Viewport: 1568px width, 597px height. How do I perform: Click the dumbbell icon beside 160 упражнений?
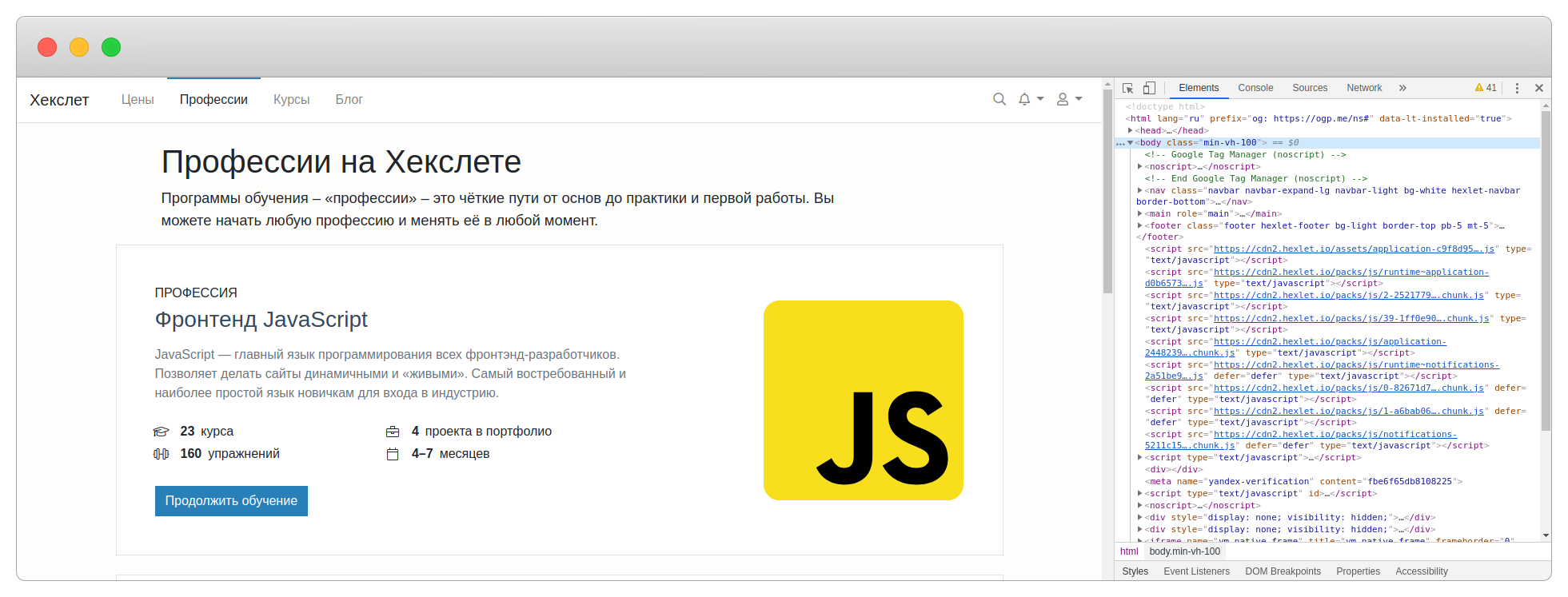162,454
